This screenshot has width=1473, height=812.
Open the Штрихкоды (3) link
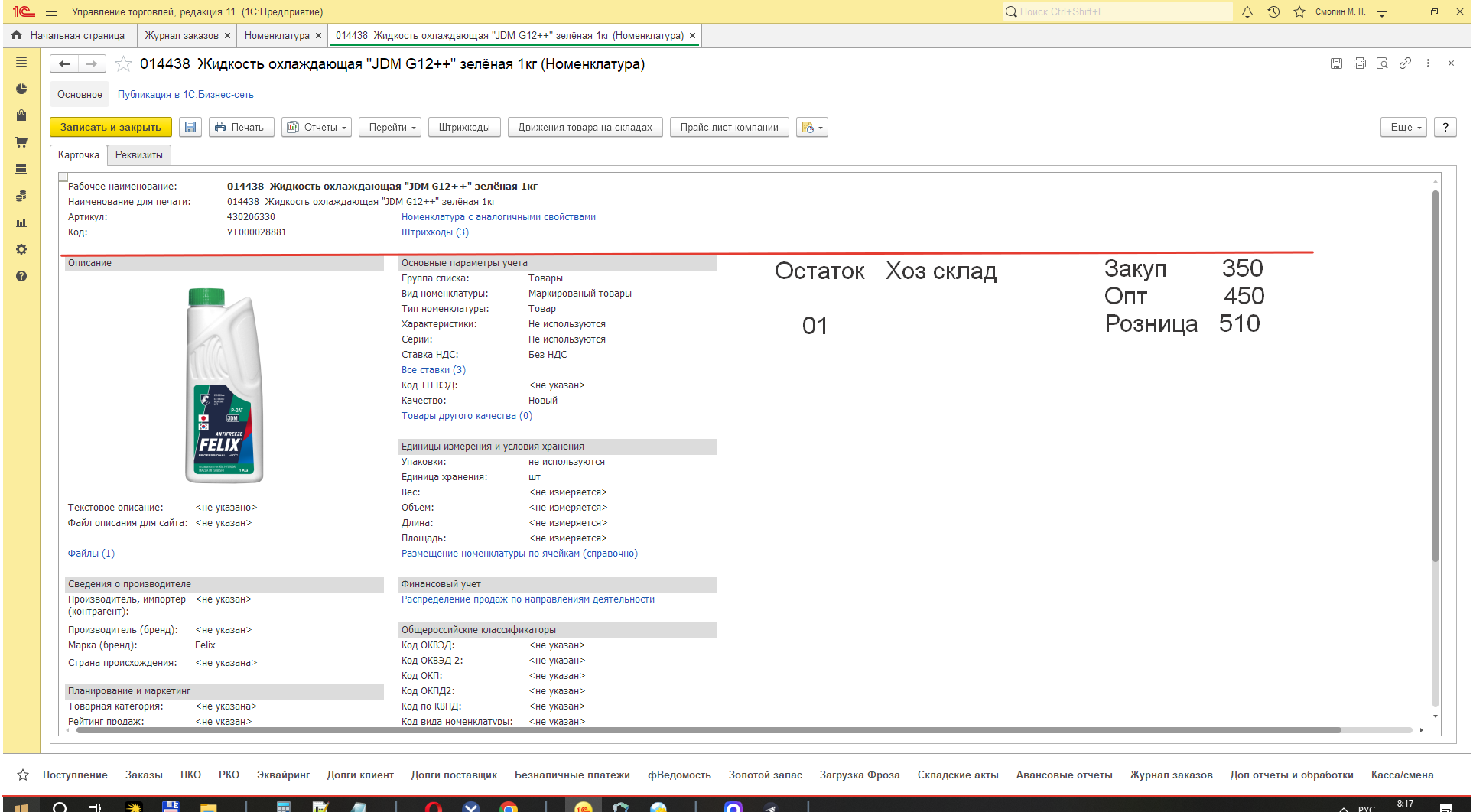click(x=434, y=232)
